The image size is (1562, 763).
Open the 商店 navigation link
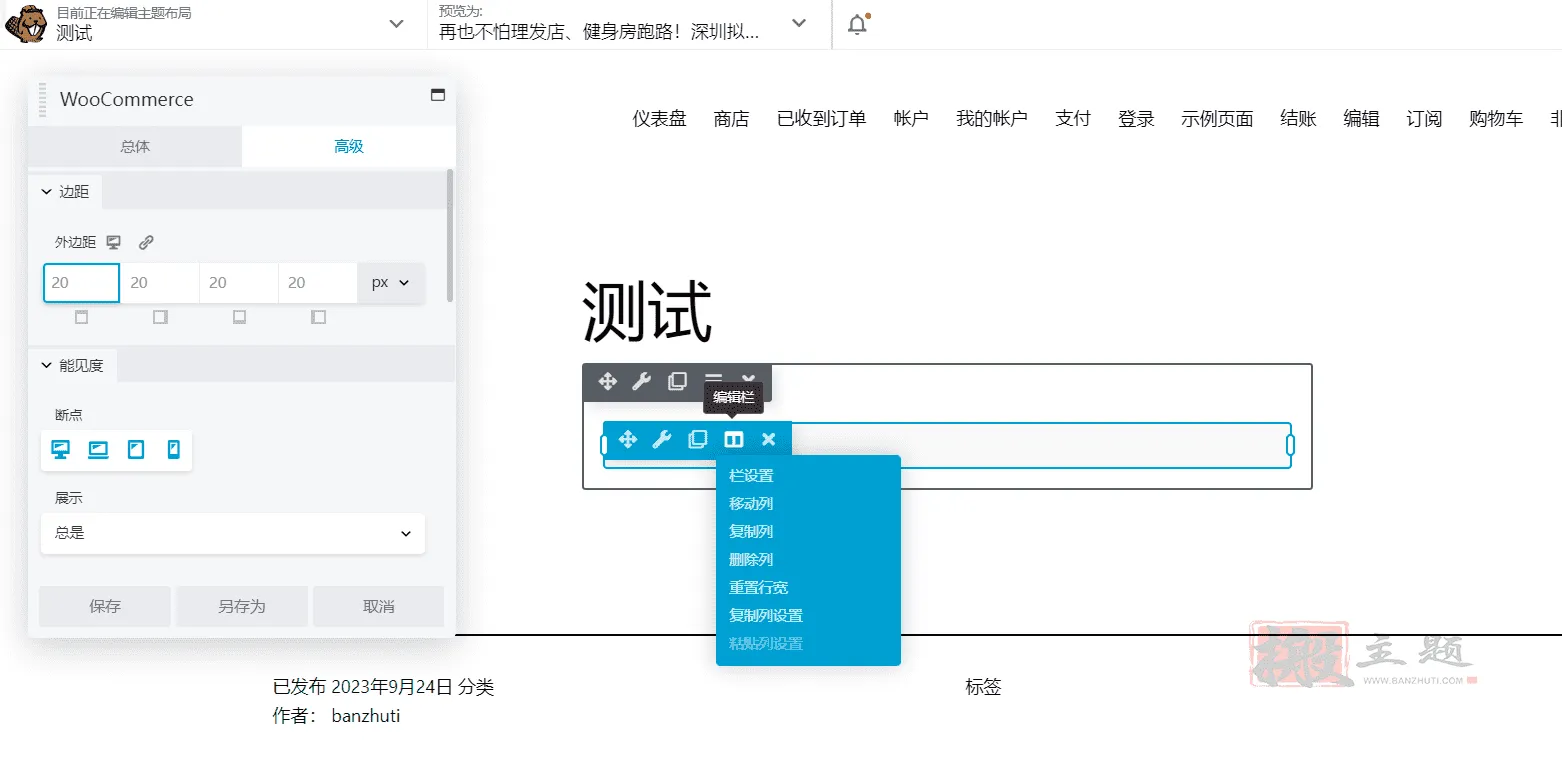[x=731, y=119]
